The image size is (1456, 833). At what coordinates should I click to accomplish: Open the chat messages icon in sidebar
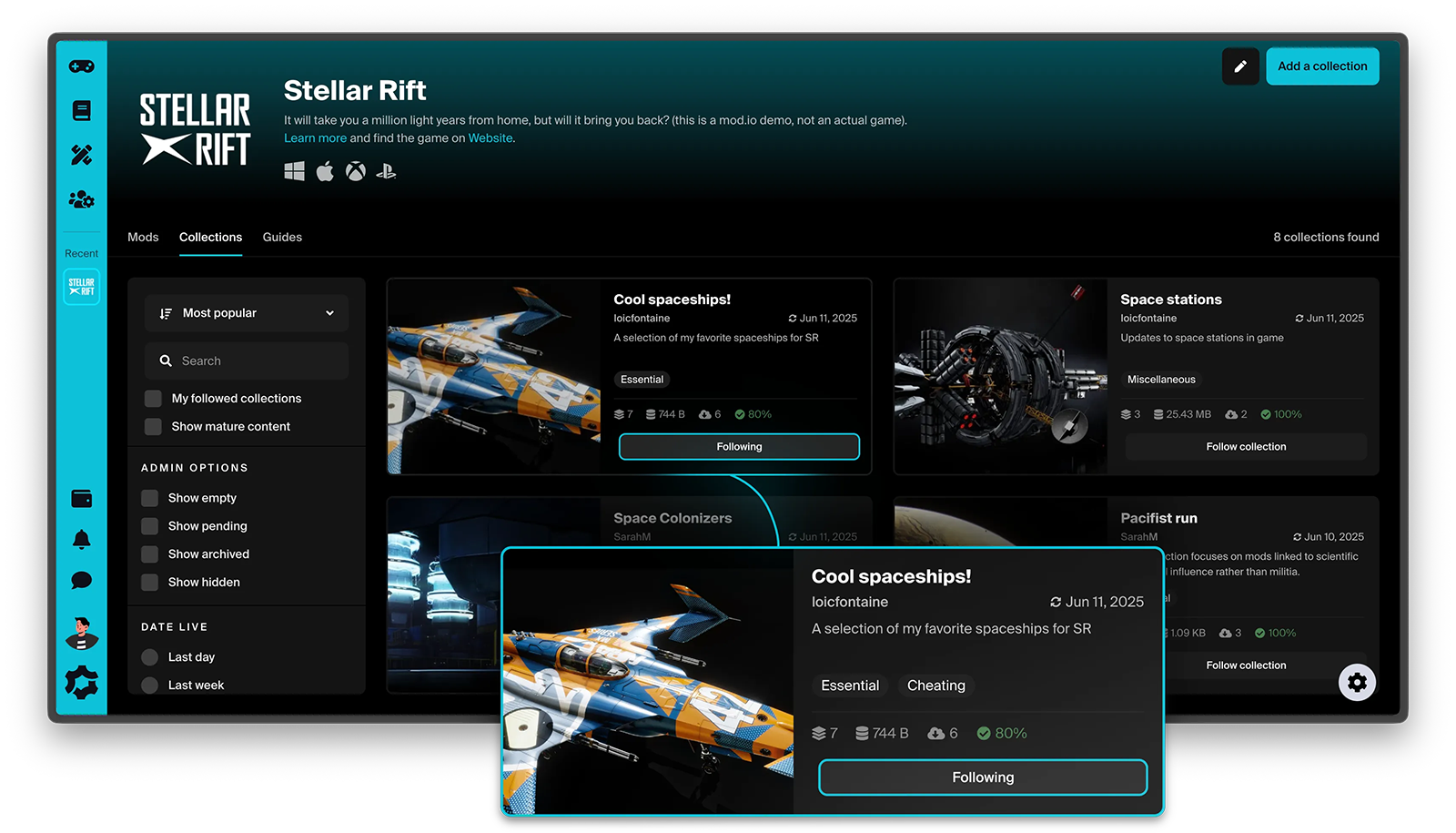click(x=81, y=579)
